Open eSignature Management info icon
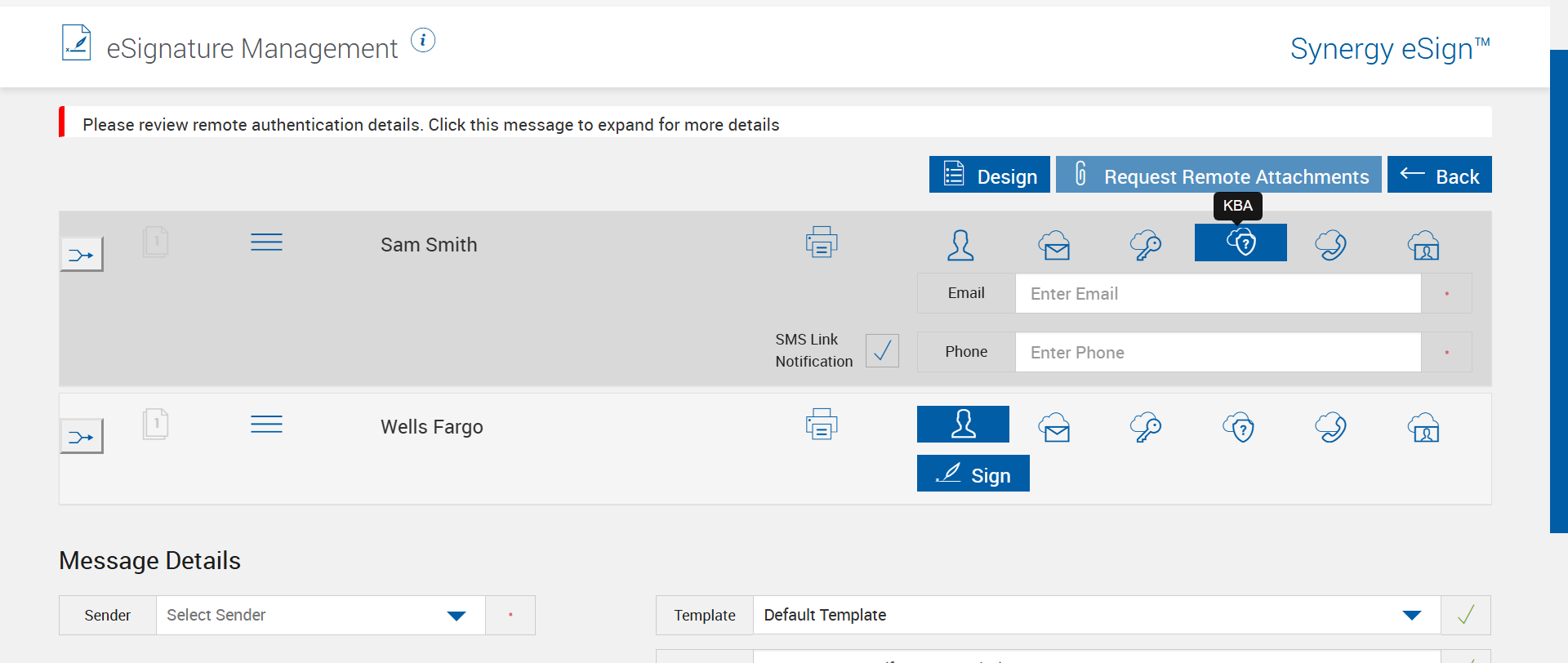1568x663 pixels. (423, 40)
